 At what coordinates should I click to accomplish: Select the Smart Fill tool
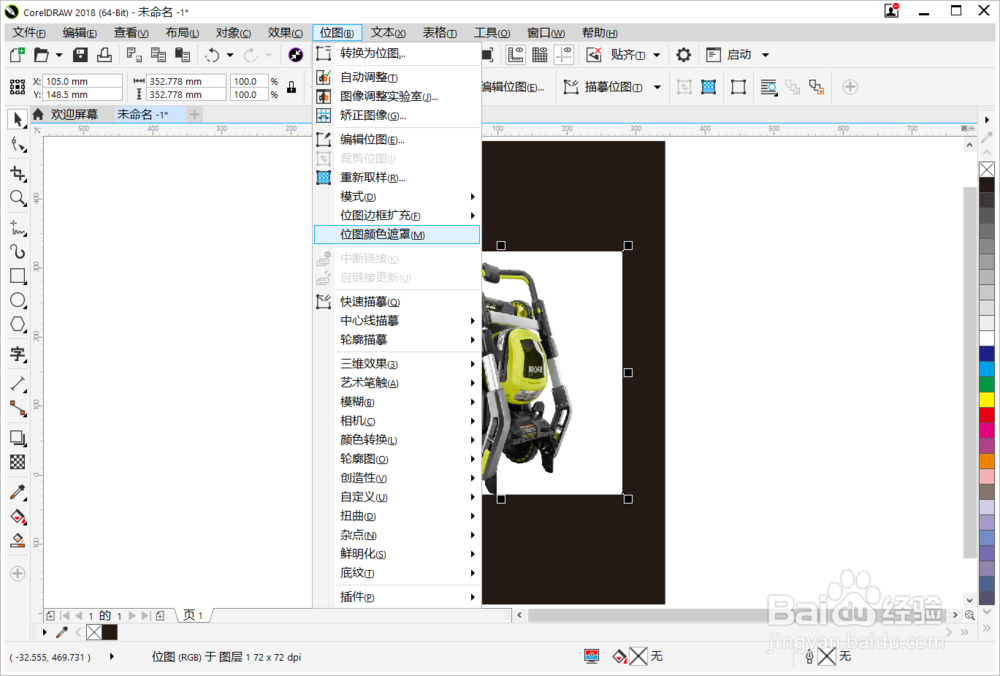coord(18,541)
